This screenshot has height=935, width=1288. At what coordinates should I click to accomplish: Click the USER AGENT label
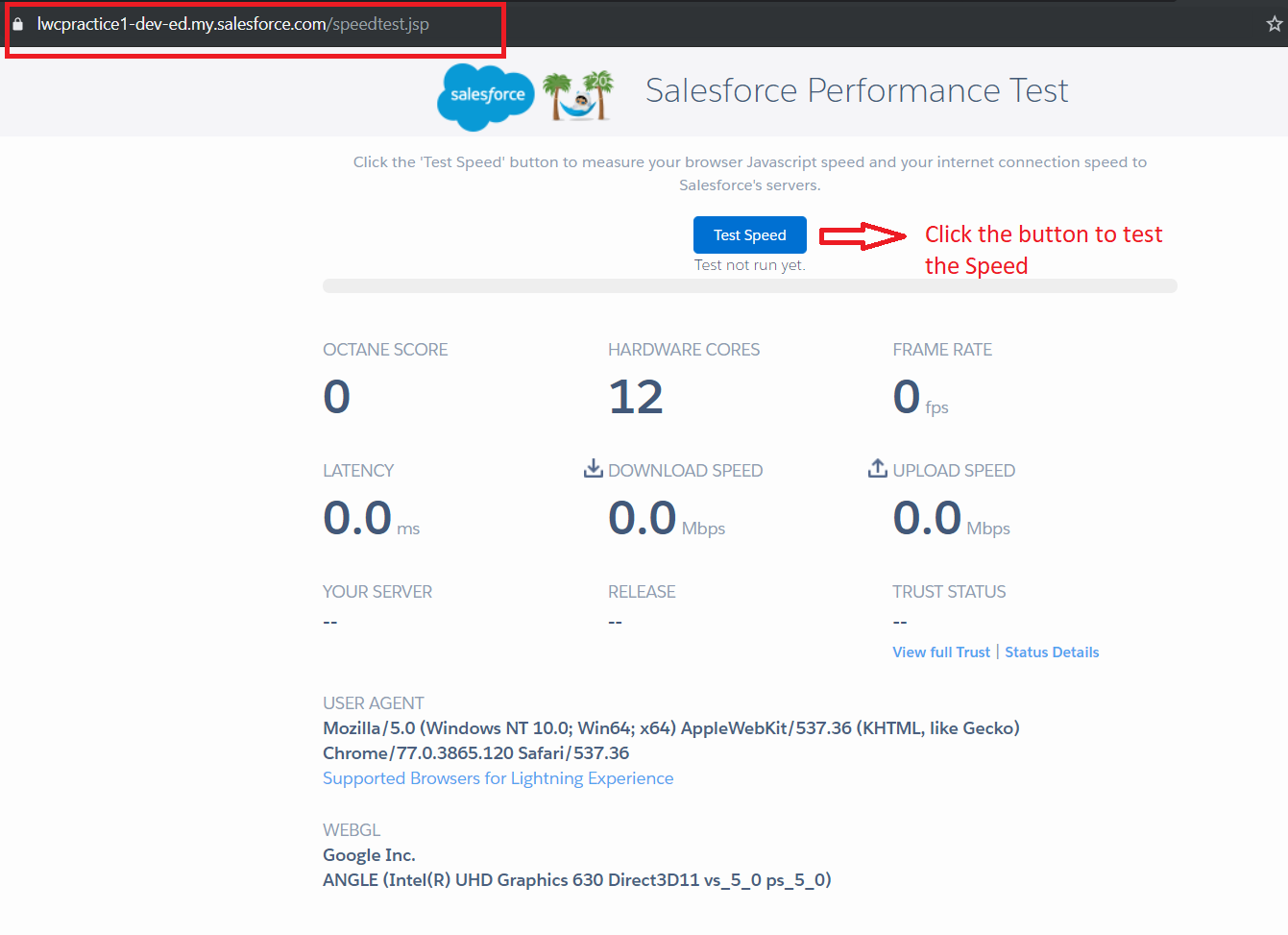(374, 703)
